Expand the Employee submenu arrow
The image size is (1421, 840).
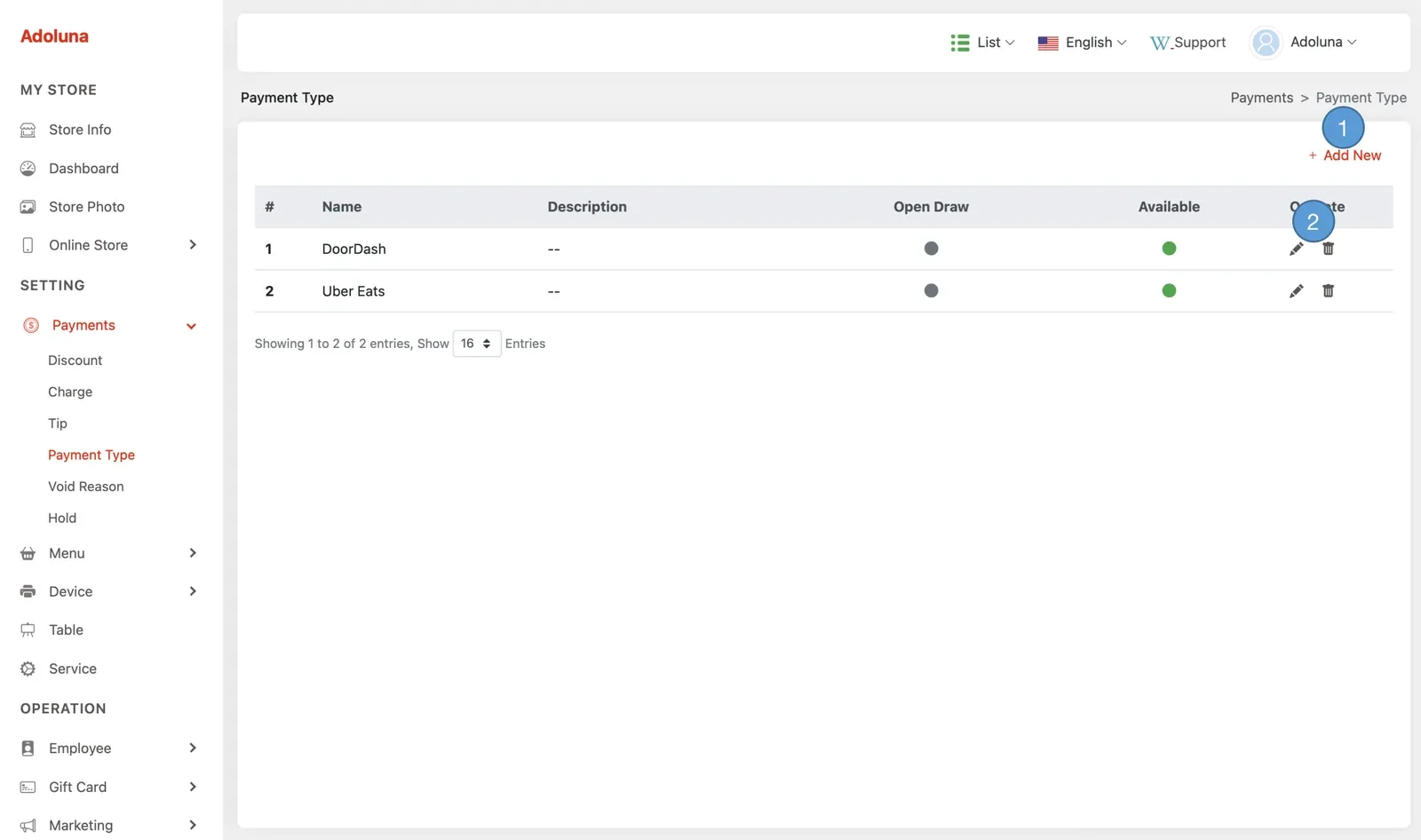[193, 749]
